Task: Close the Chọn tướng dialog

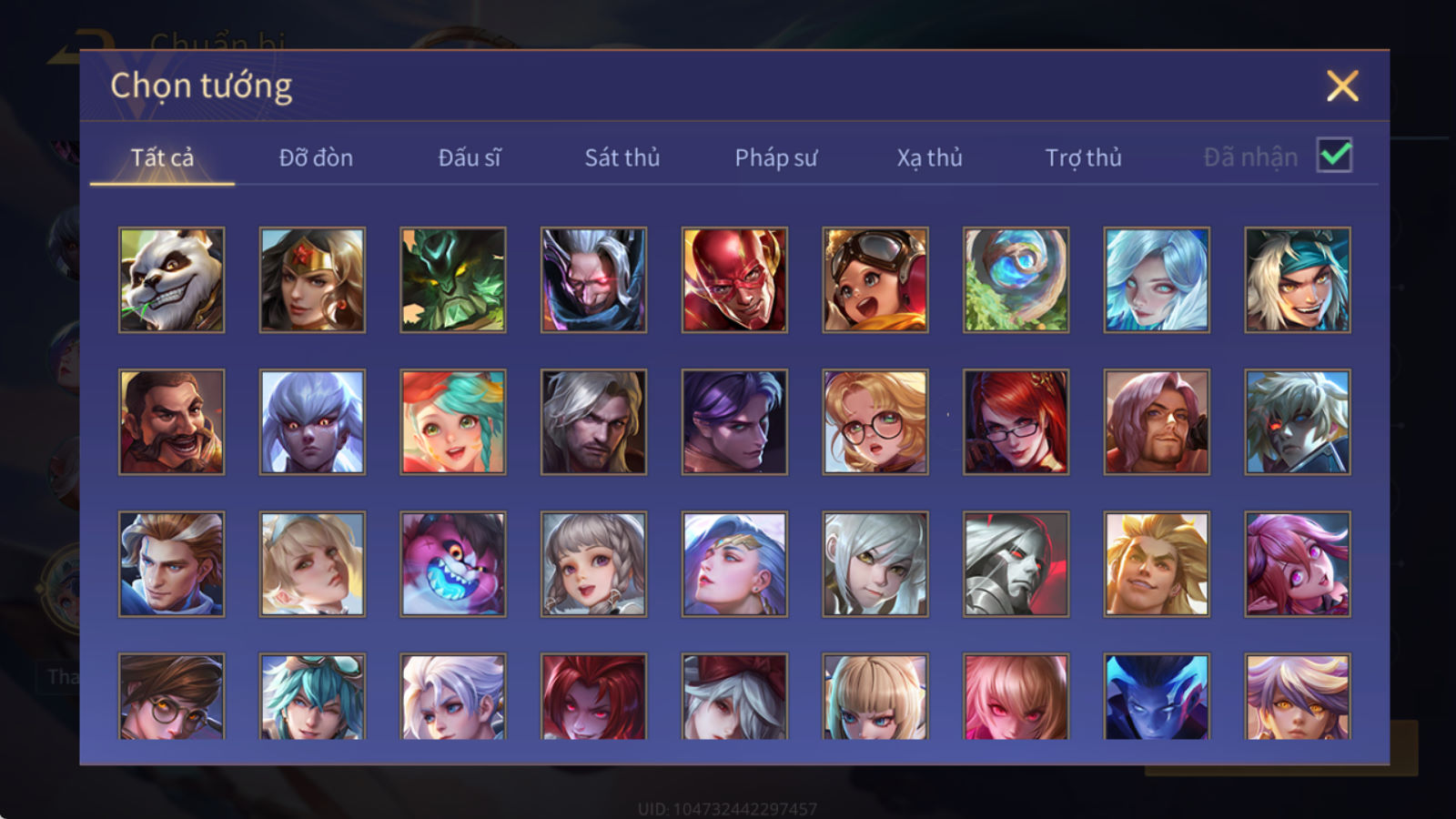Action: click(x=1342, y=86)
